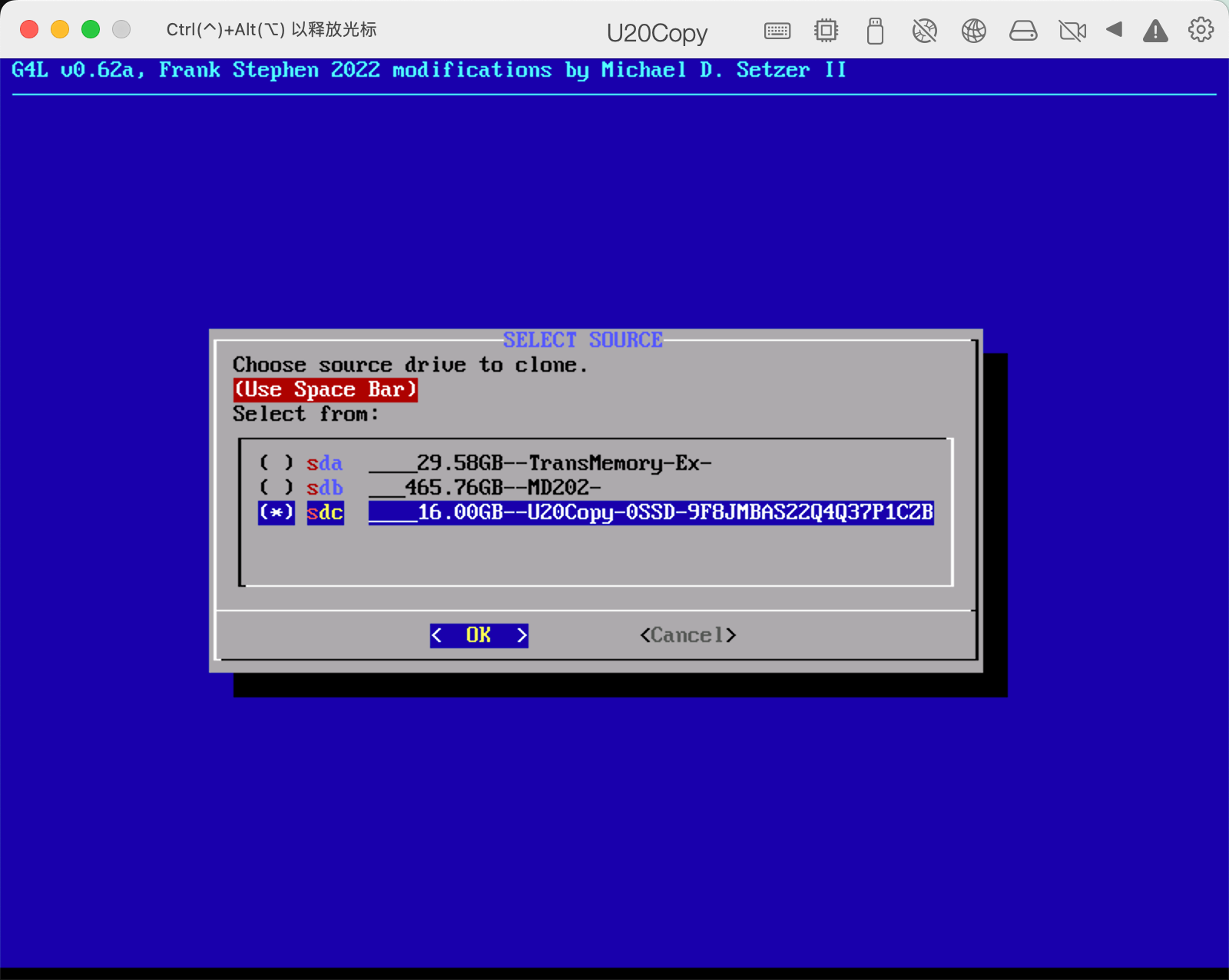Screen dimensions: 1229x980
Task: Click the OK button to confirm source
Action: 478,635
